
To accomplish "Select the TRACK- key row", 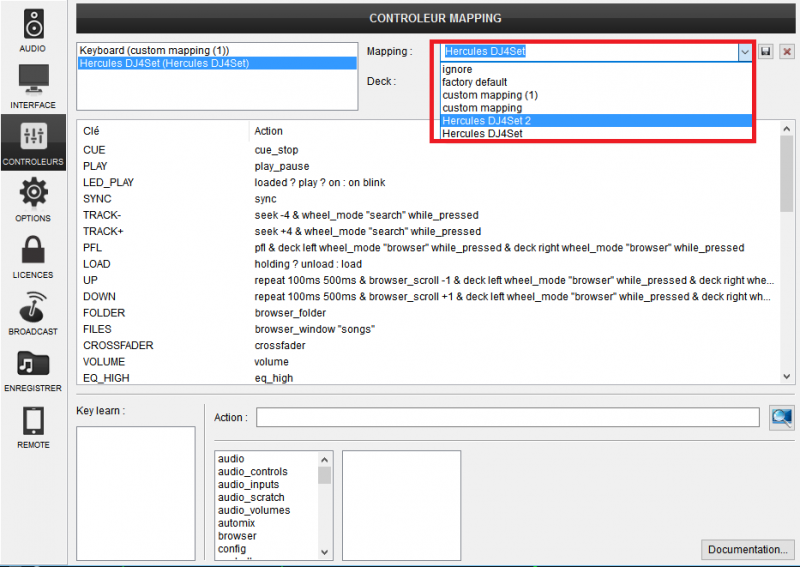I will tap(429, 215).
